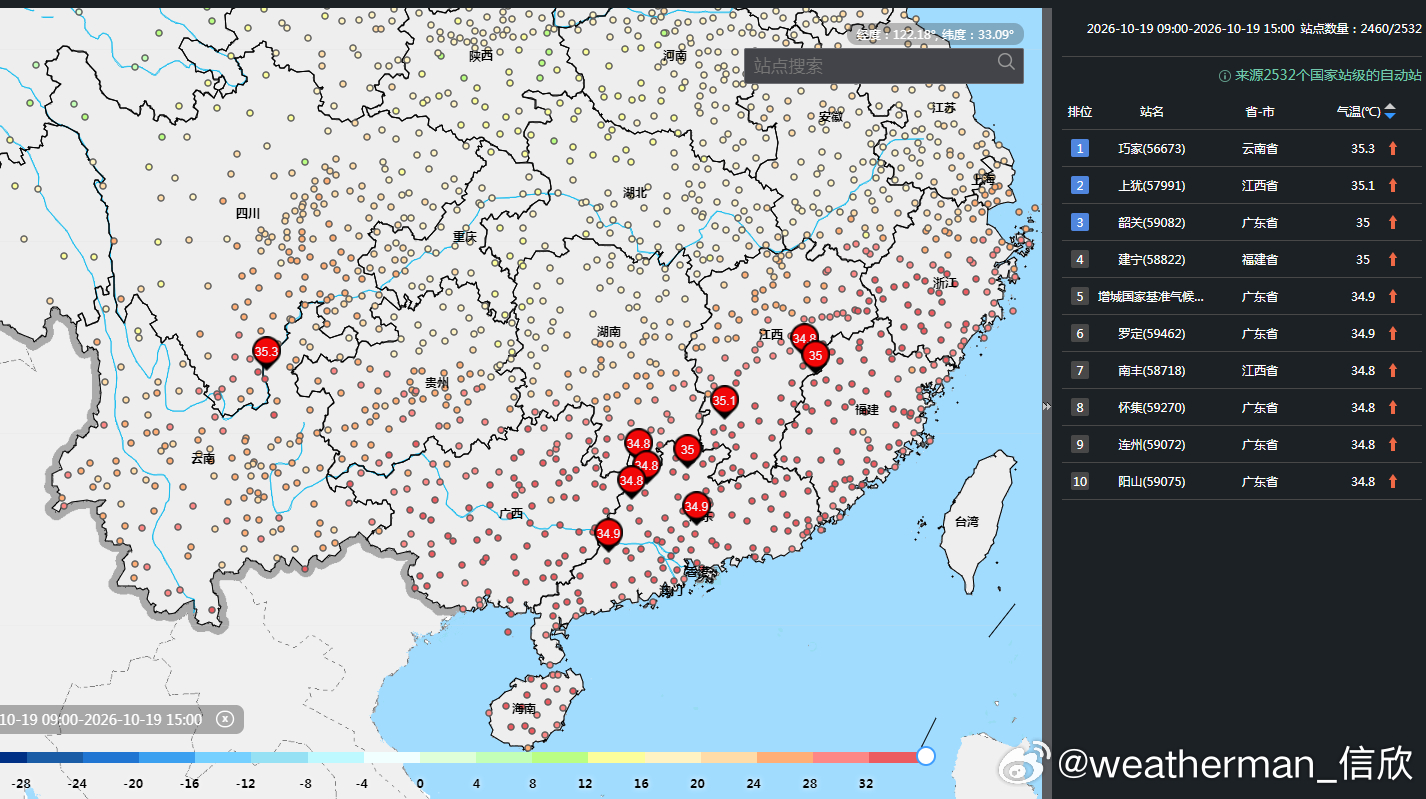
Task: Click the trend arrow in 罗定 row
Action: coord(1392,333)
